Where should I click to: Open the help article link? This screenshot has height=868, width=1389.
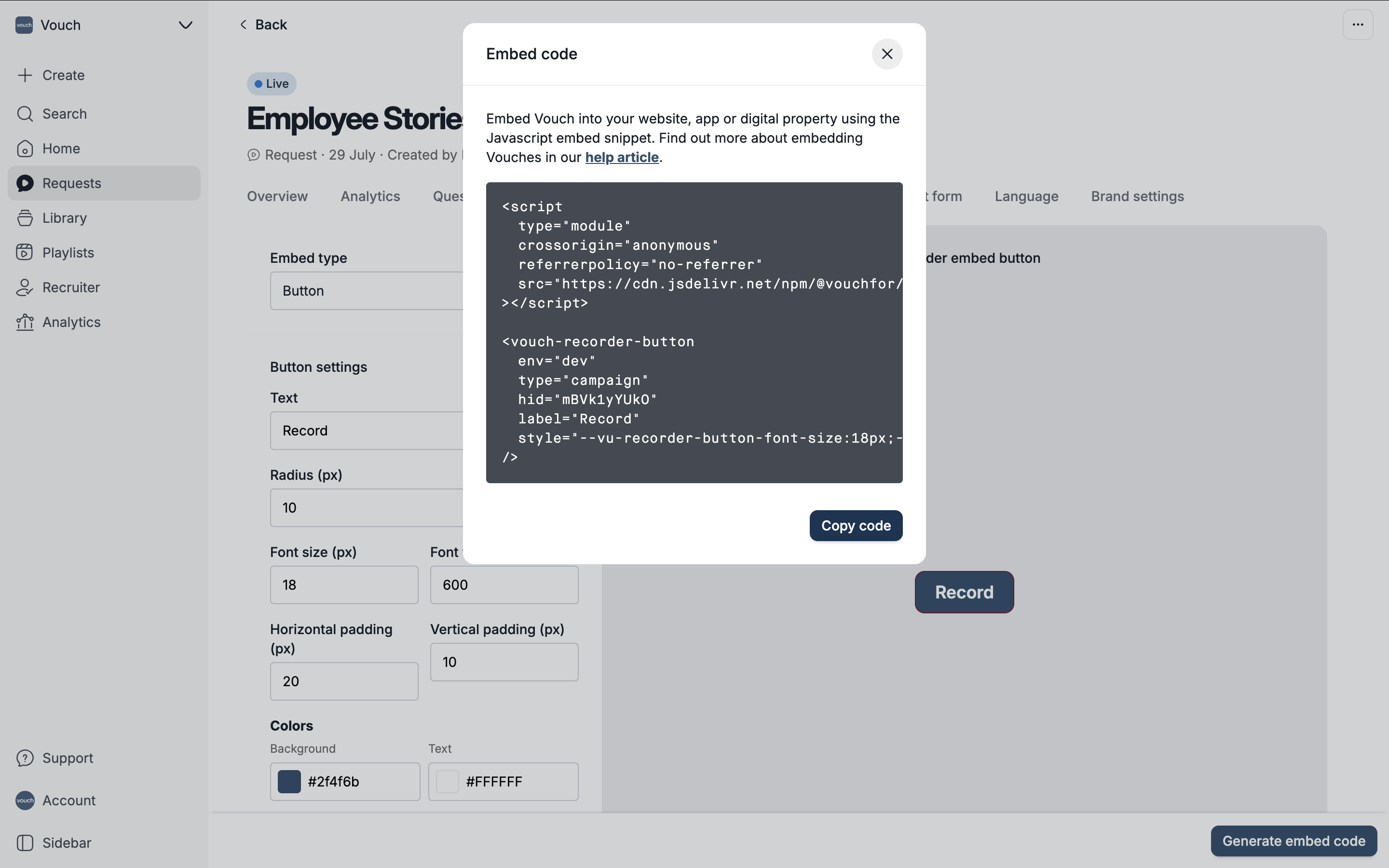[x=622, y=157]
